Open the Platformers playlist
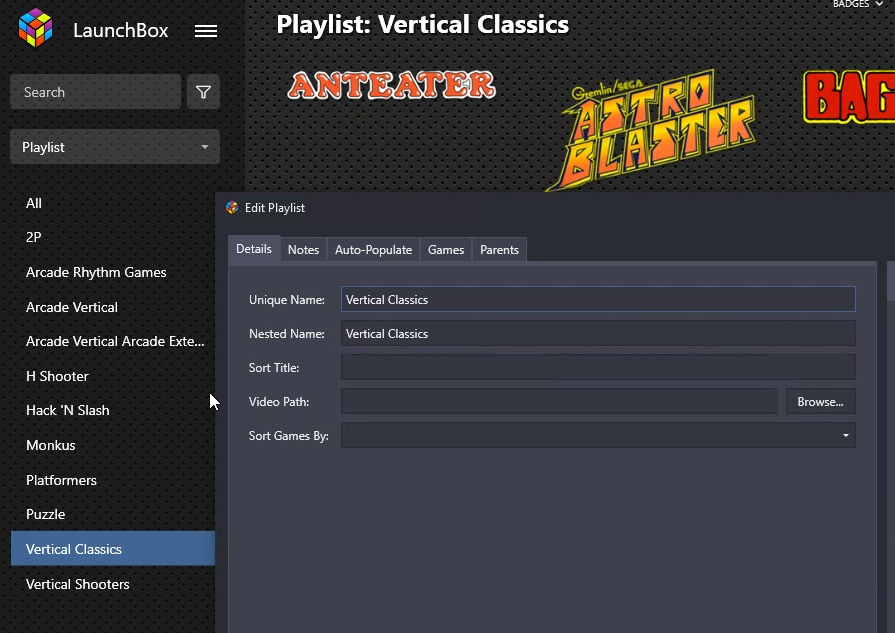Screen dimensions: 895x633 (113, 480)
